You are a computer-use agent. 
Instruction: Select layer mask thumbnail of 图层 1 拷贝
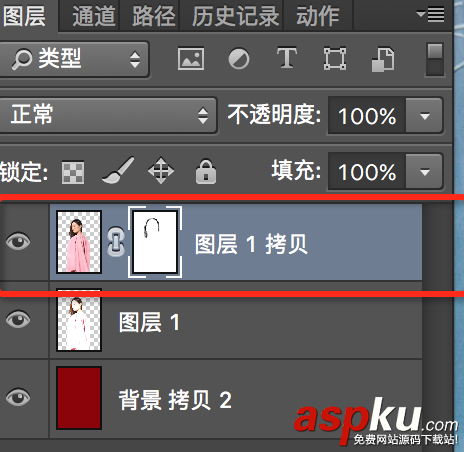pyautogui.click(x=155, y=242)
